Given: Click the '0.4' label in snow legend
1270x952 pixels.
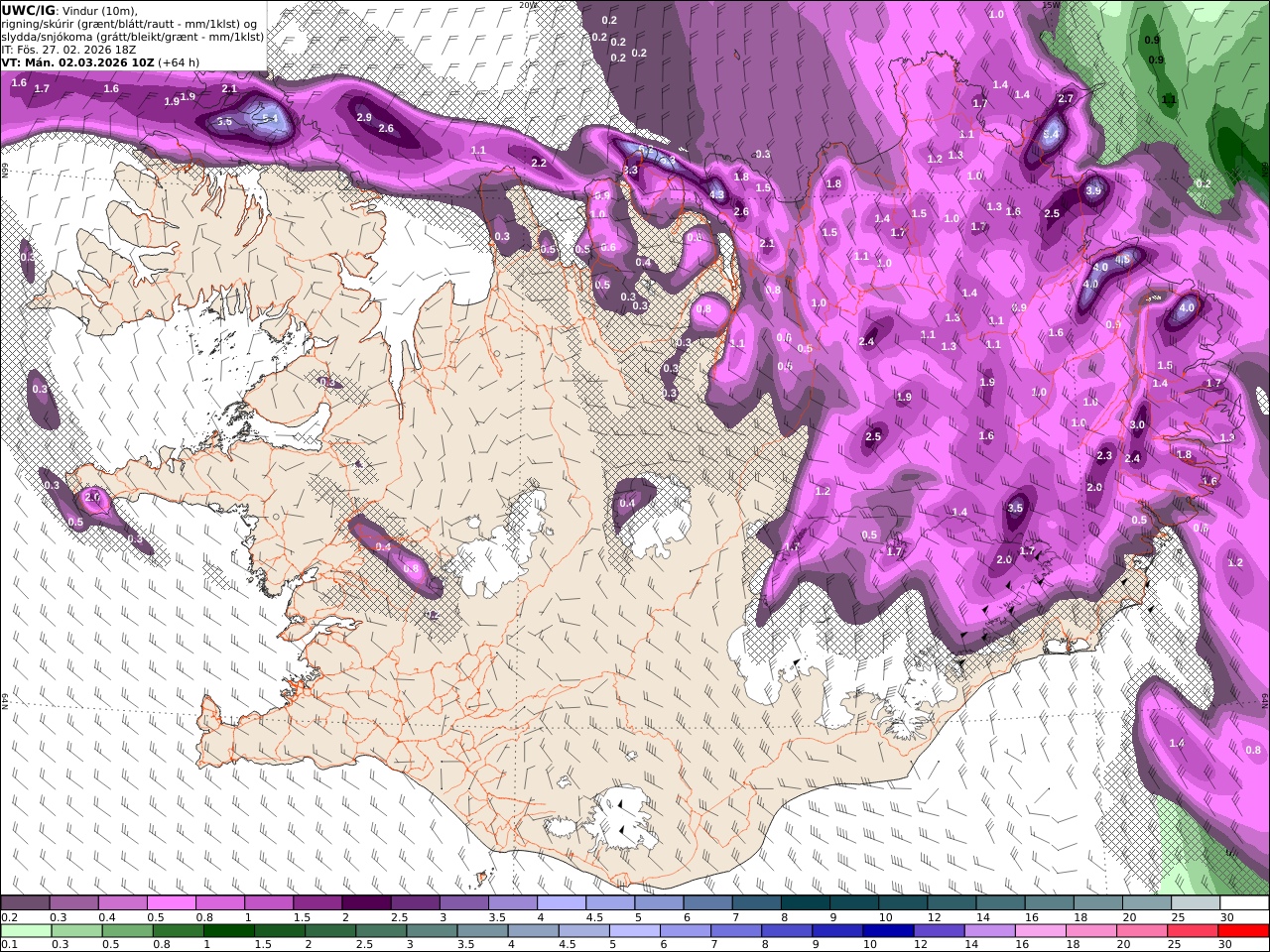Looking at the screenshot, I should (x=107, y=917).
